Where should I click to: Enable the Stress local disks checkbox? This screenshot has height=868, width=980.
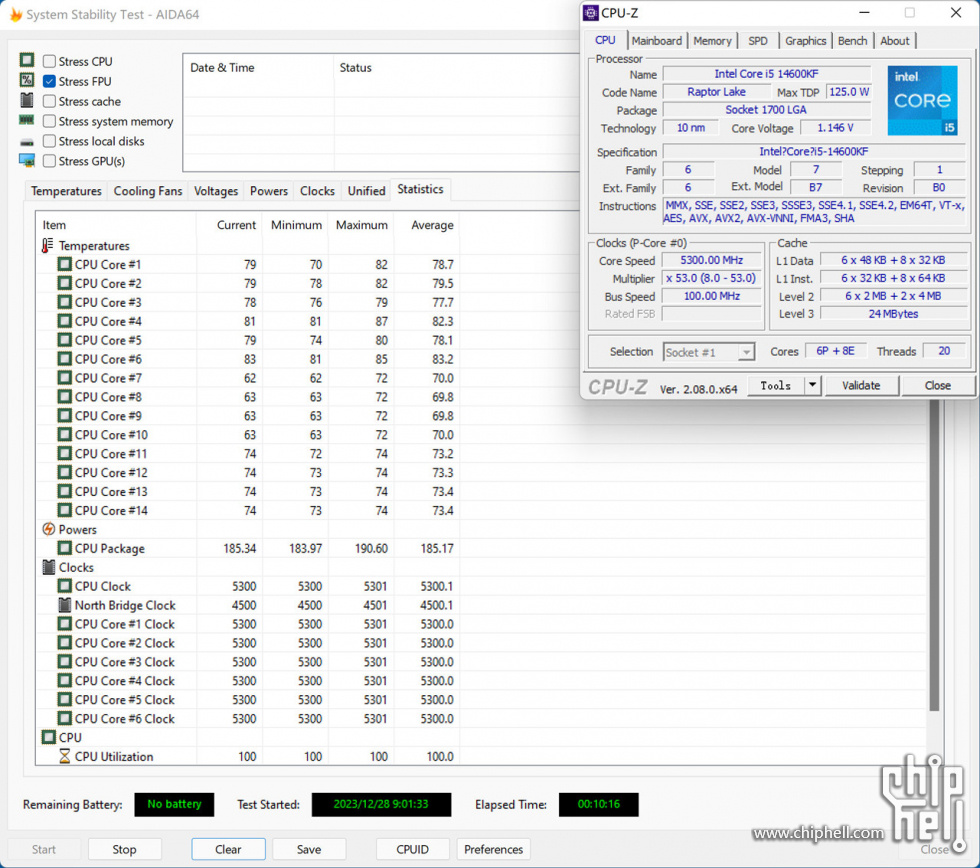click(49, 141)
